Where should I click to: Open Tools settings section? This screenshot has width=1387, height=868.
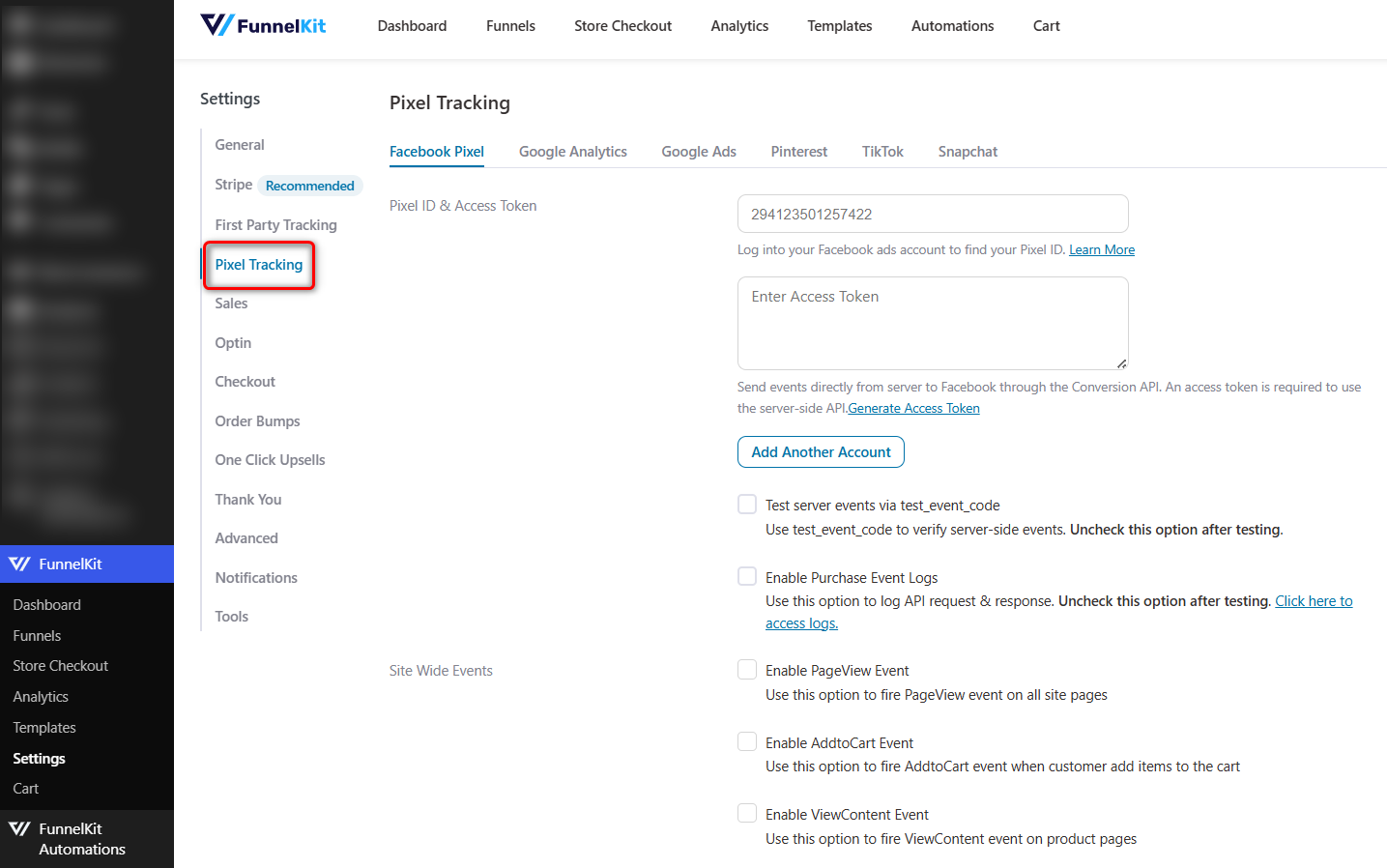[232, 617]
